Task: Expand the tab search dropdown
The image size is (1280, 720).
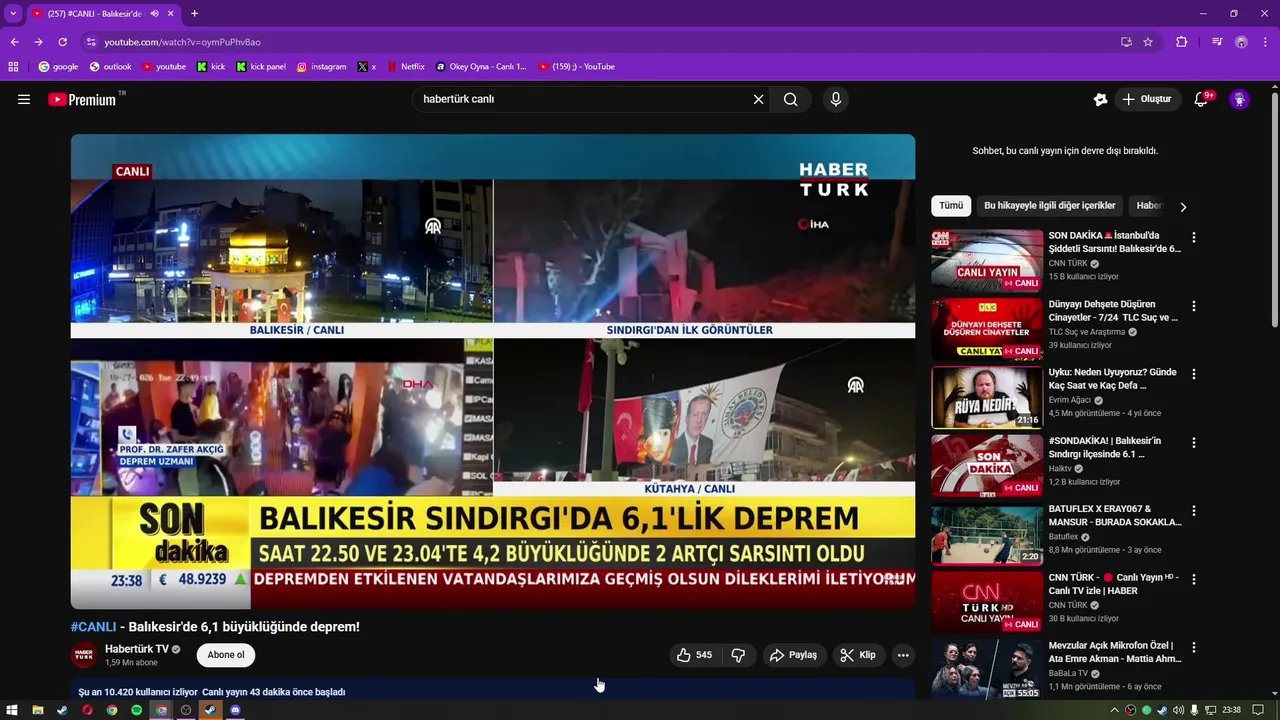Action: pos(13,14)
